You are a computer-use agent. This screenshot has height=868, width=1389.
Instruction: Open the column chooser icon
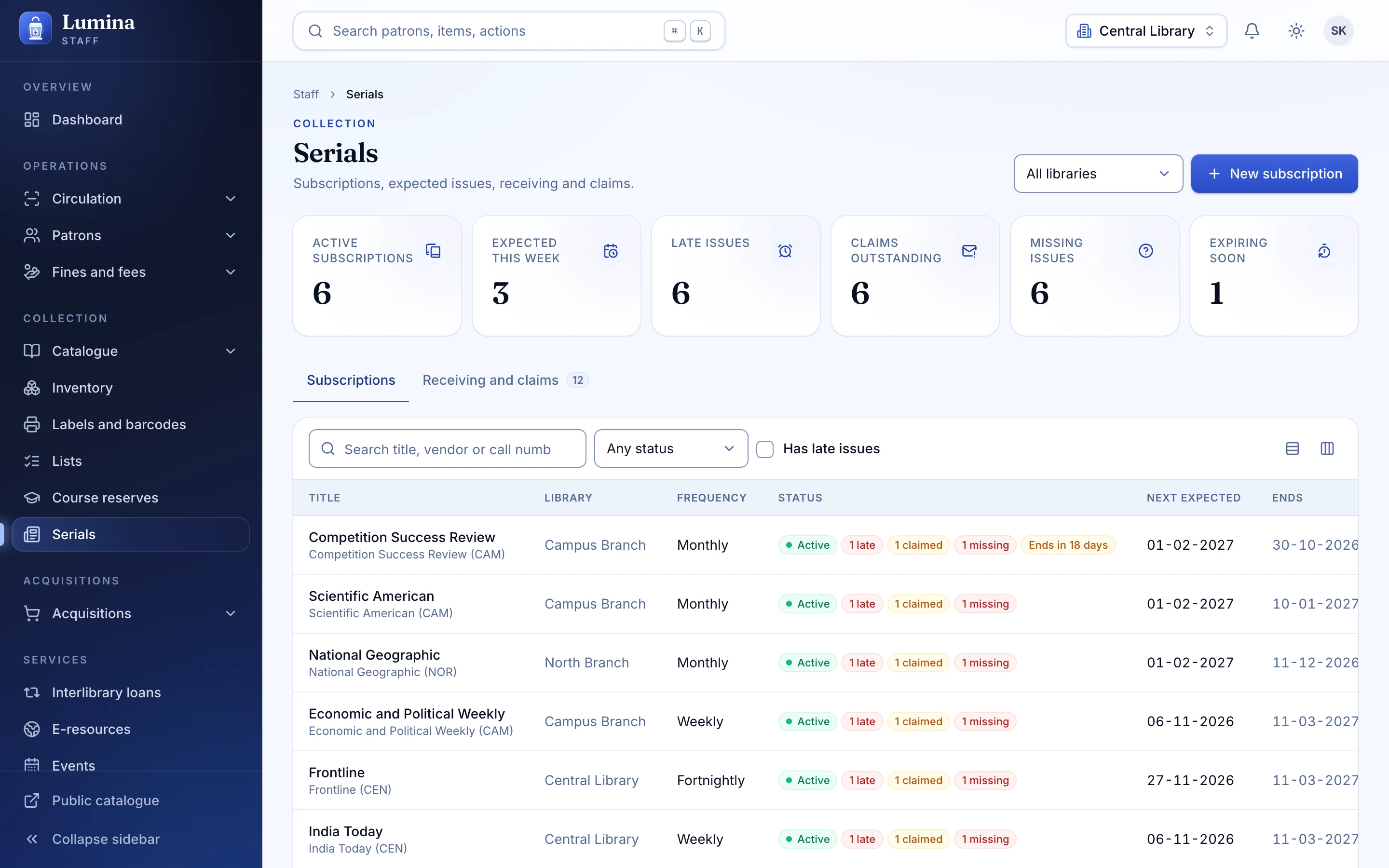coord(1327,448)
